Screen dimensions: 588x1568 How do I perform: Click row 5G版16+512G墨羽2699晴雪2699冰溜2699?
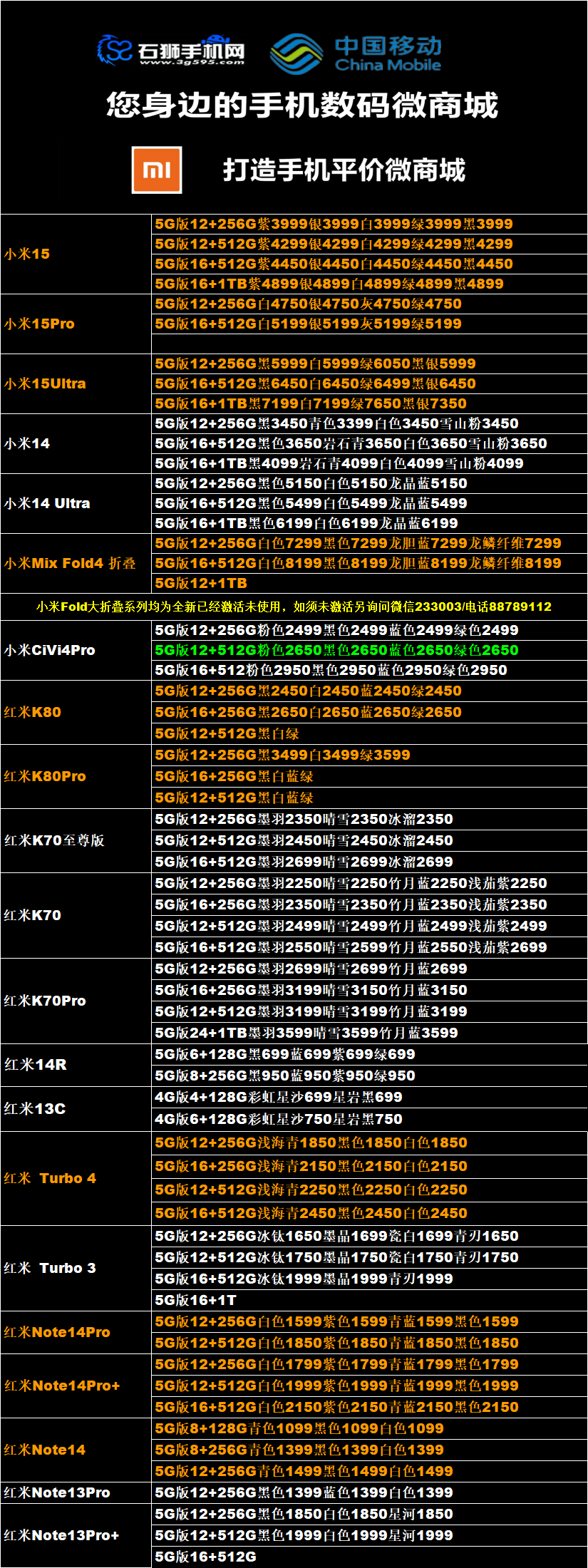[x=369, y=862]
